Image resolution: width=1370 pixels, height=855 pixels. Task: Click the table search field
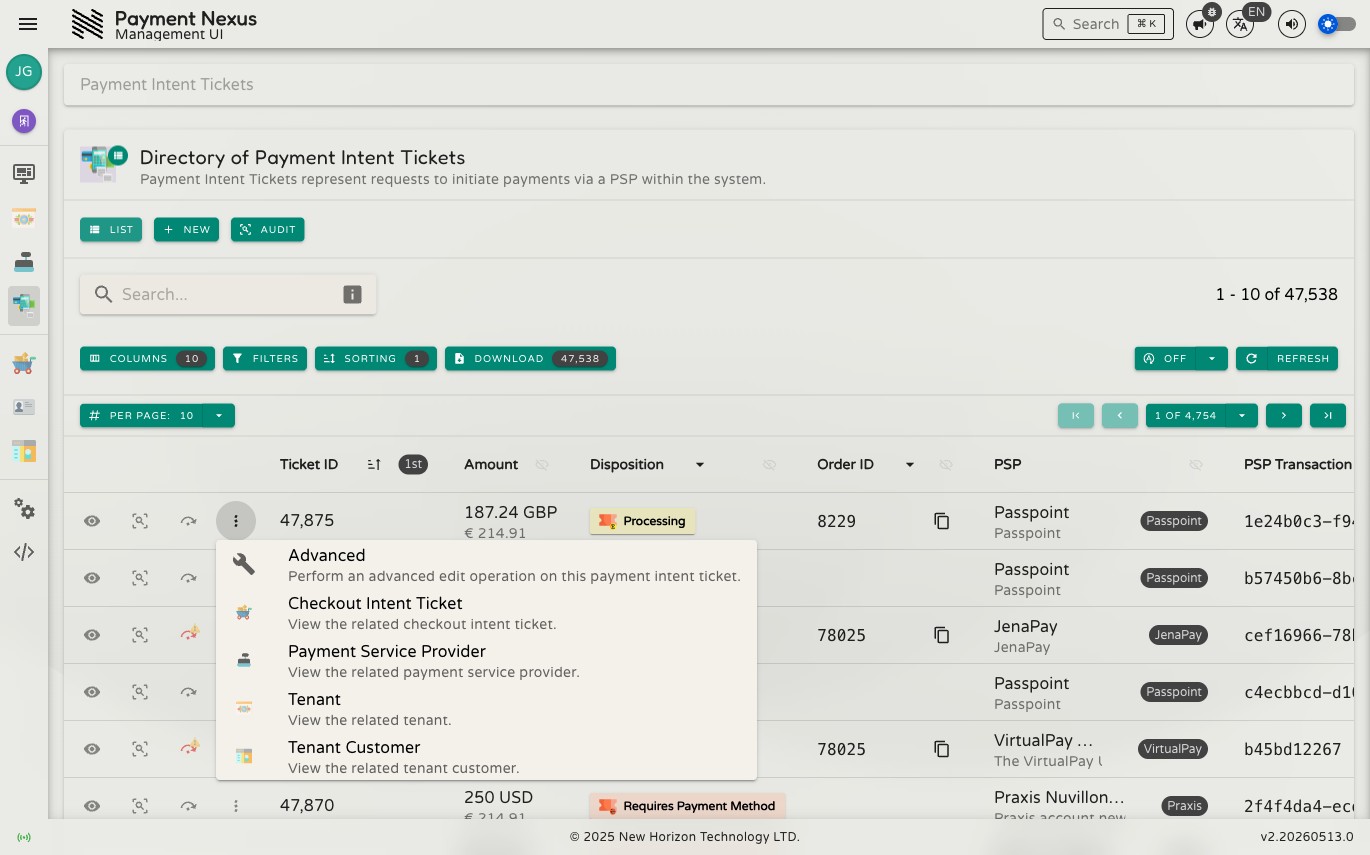(228, 294)
